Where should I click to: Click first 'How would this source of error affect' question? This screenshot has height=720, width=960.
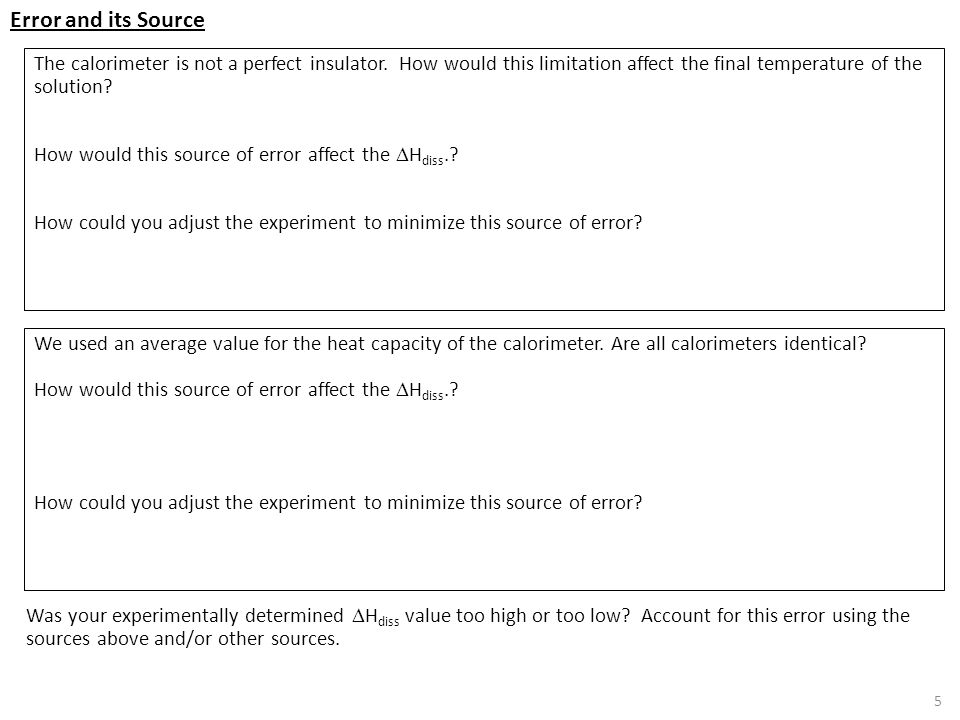click(246, 156)
